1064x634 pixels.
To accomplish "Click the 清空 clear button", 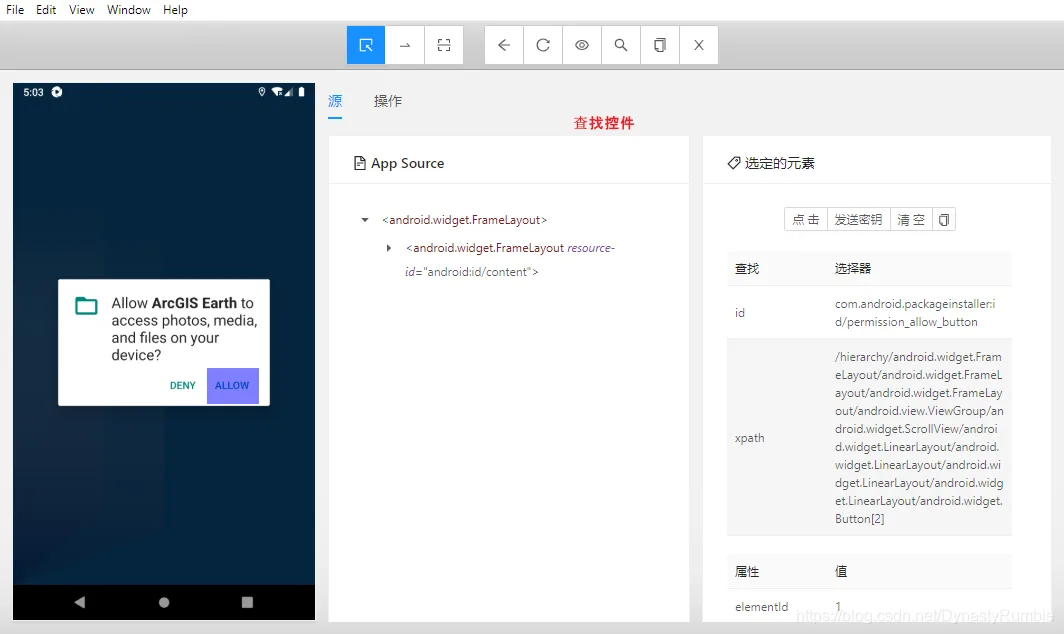I will pyautogui.click(x=911, y=219).
